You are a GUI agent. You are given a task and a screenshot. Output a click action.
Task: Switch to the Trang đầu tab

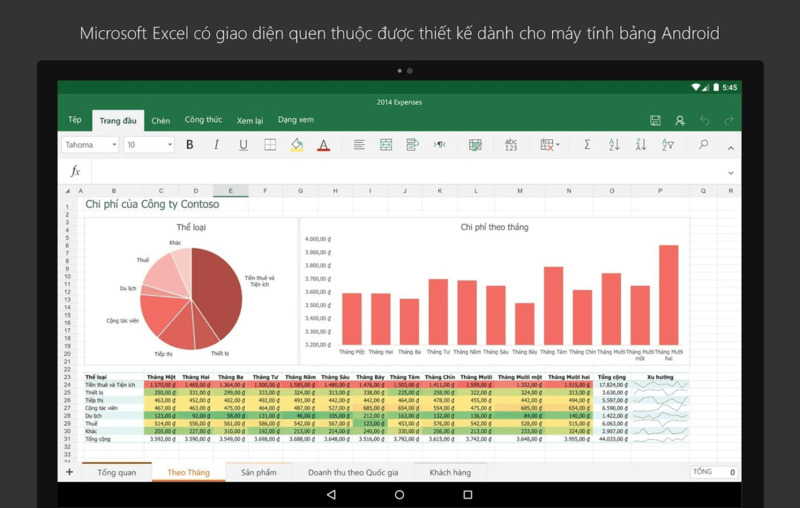coord(118,121)
